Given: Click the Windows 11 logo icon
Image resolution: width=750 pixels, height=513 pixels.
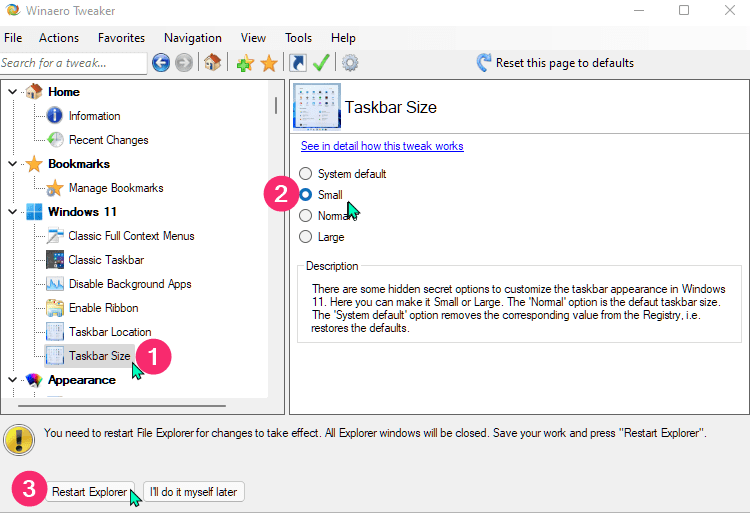Looking at the screenshot, I should point(34,211).
